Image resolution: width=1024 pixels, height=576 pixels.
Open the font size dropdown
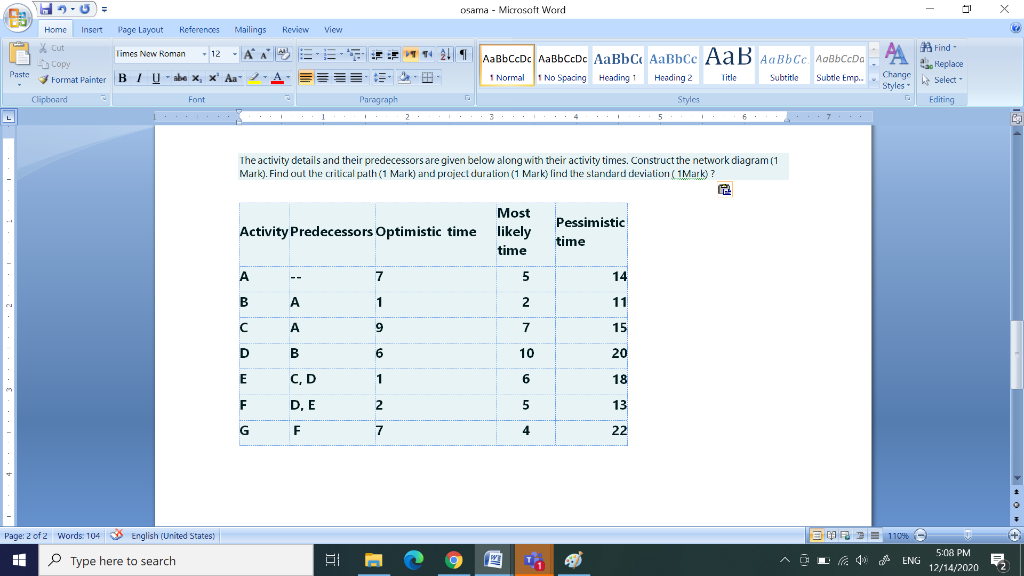[234, 54]
